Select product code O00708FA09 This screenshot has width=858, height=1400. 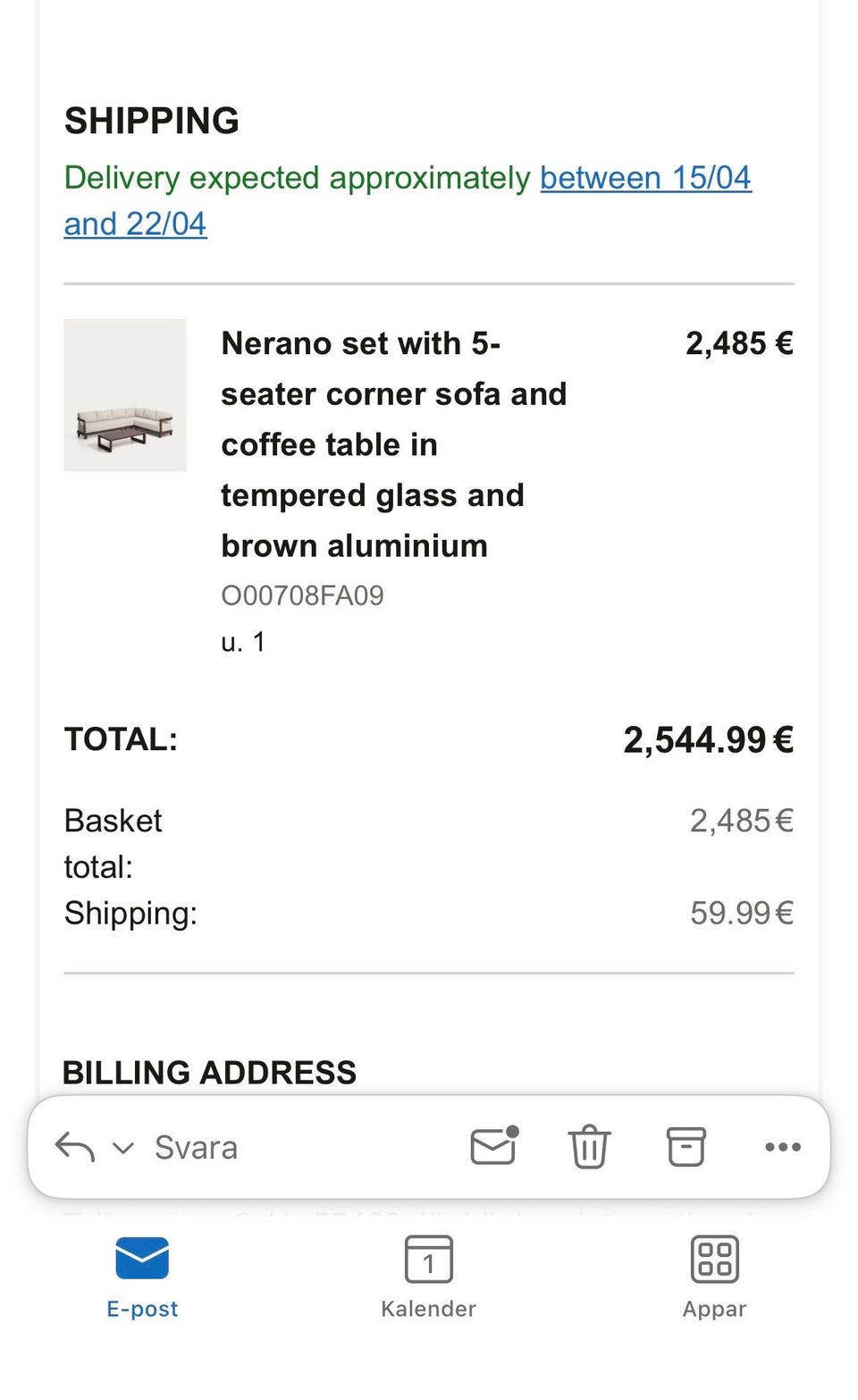[x=302, y=595]
